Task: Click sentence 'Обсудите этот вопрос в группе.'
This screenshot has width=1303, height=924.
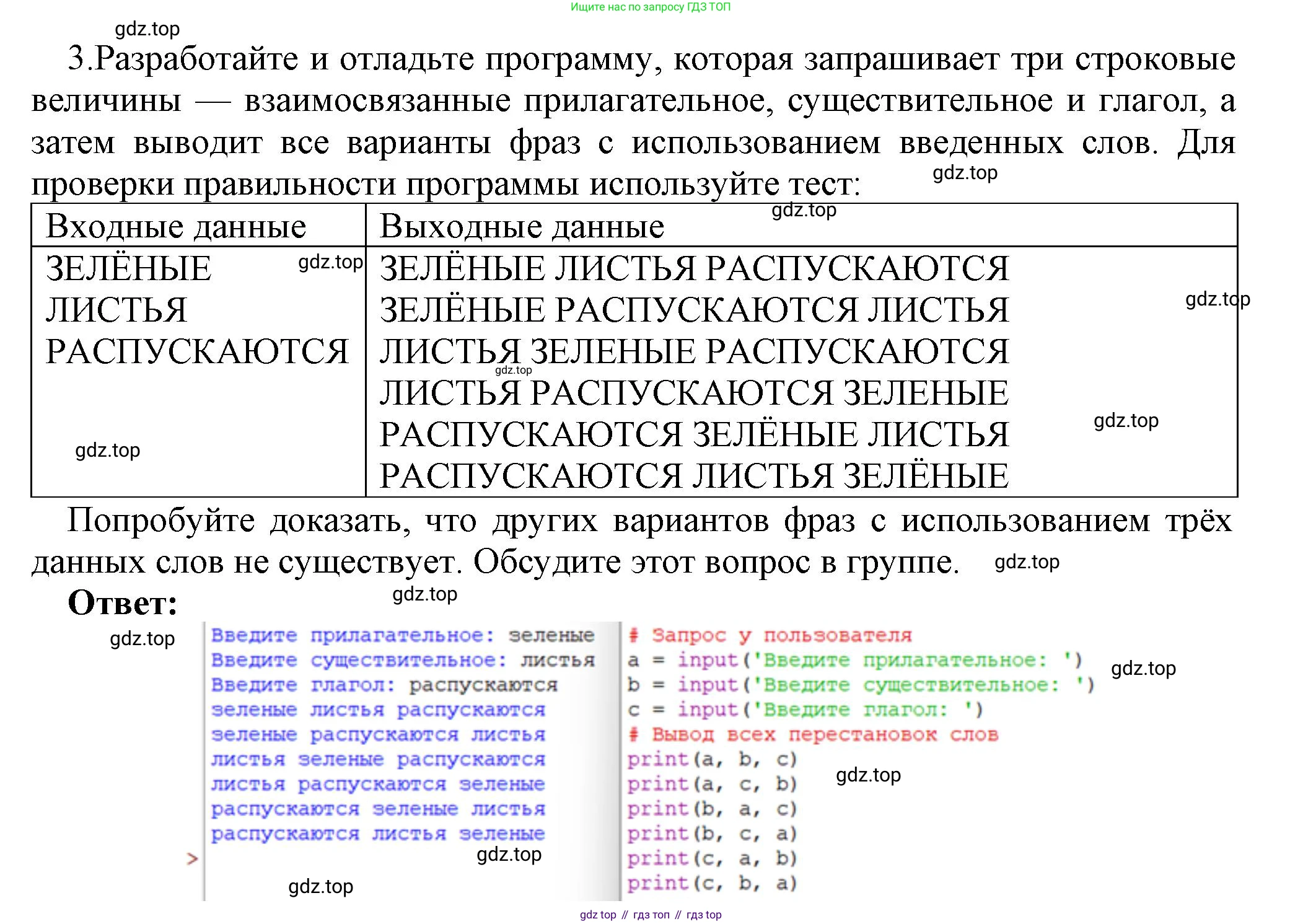Action: pyautogui.click(x=717, y=562)
